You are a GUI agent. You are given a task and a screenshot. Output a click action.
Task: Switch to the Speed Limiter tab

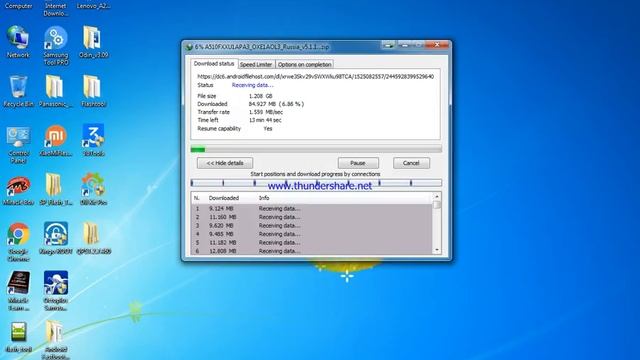coord(256,64)
